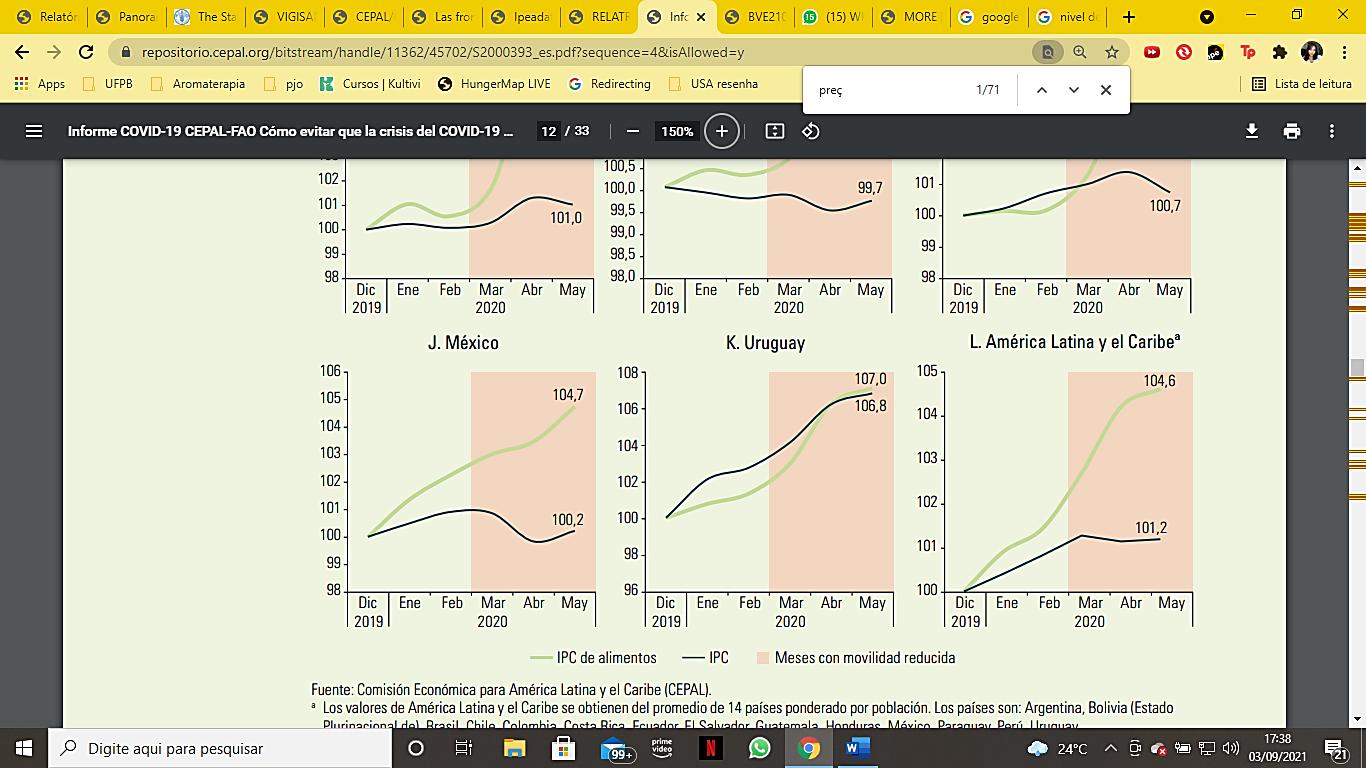Open PDF viewer more actions menu
Image resolution: width=1366 pixels, height=768 pixels.
pyautogui.click(x=1332, y=131)
